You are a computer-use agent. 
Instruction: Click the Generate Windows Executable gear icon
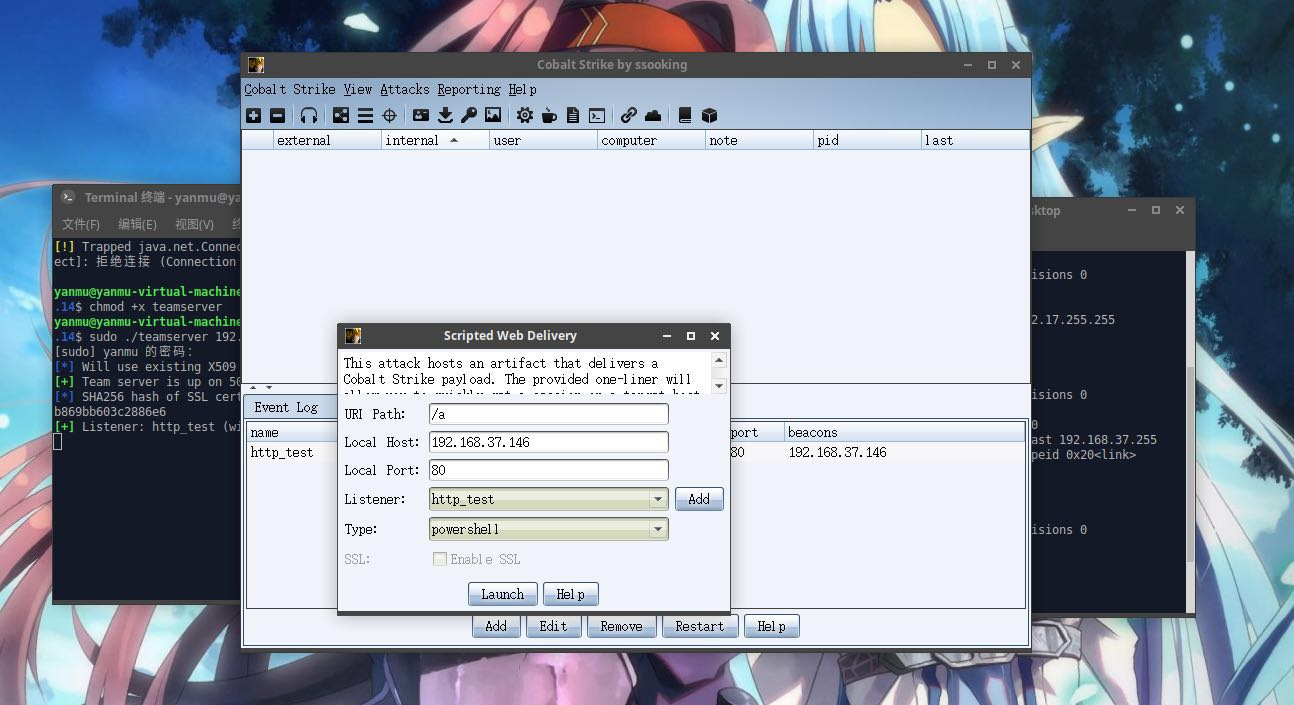pos(524,116)
